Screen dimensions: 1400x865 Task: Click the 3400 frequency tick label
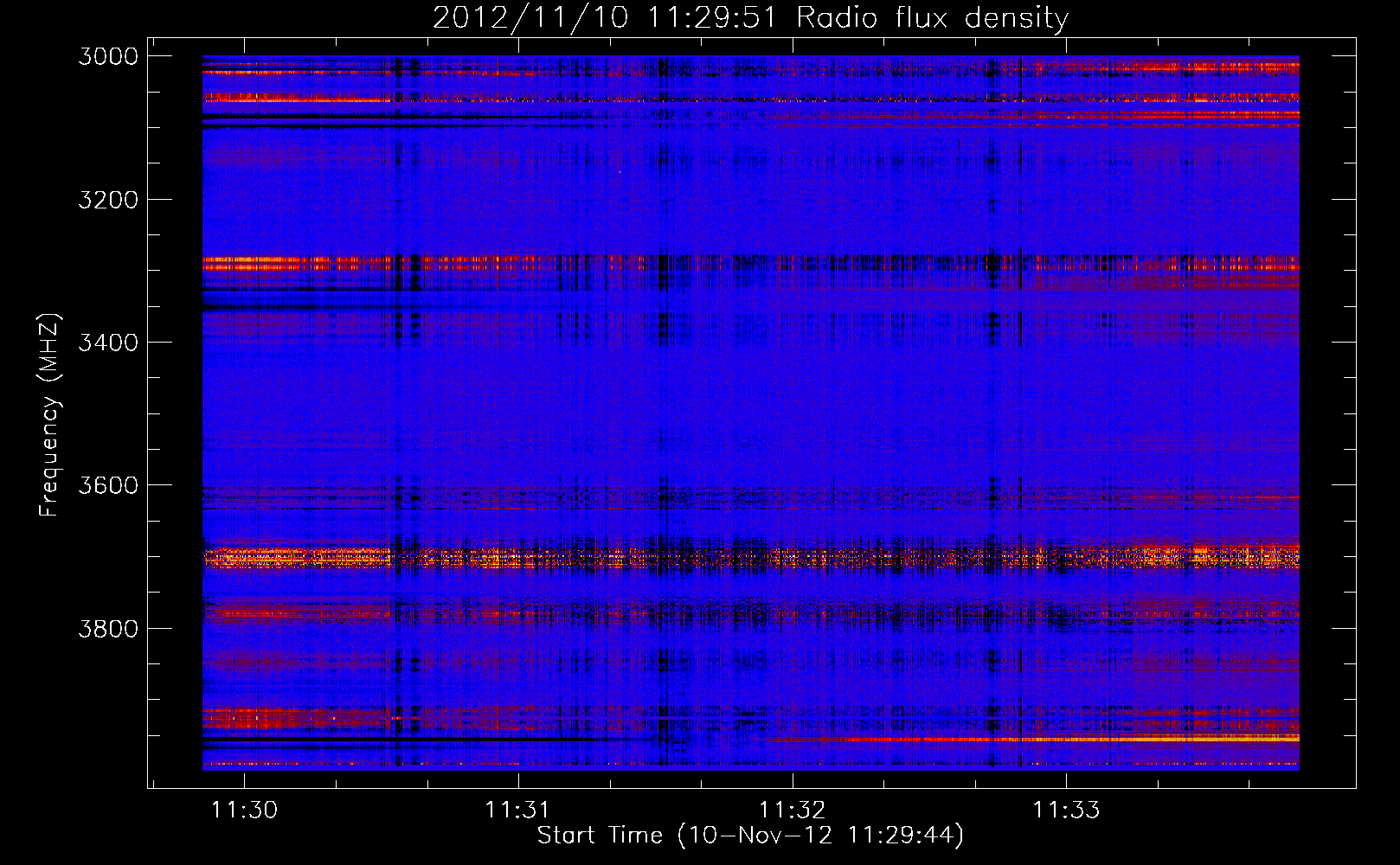108,343
